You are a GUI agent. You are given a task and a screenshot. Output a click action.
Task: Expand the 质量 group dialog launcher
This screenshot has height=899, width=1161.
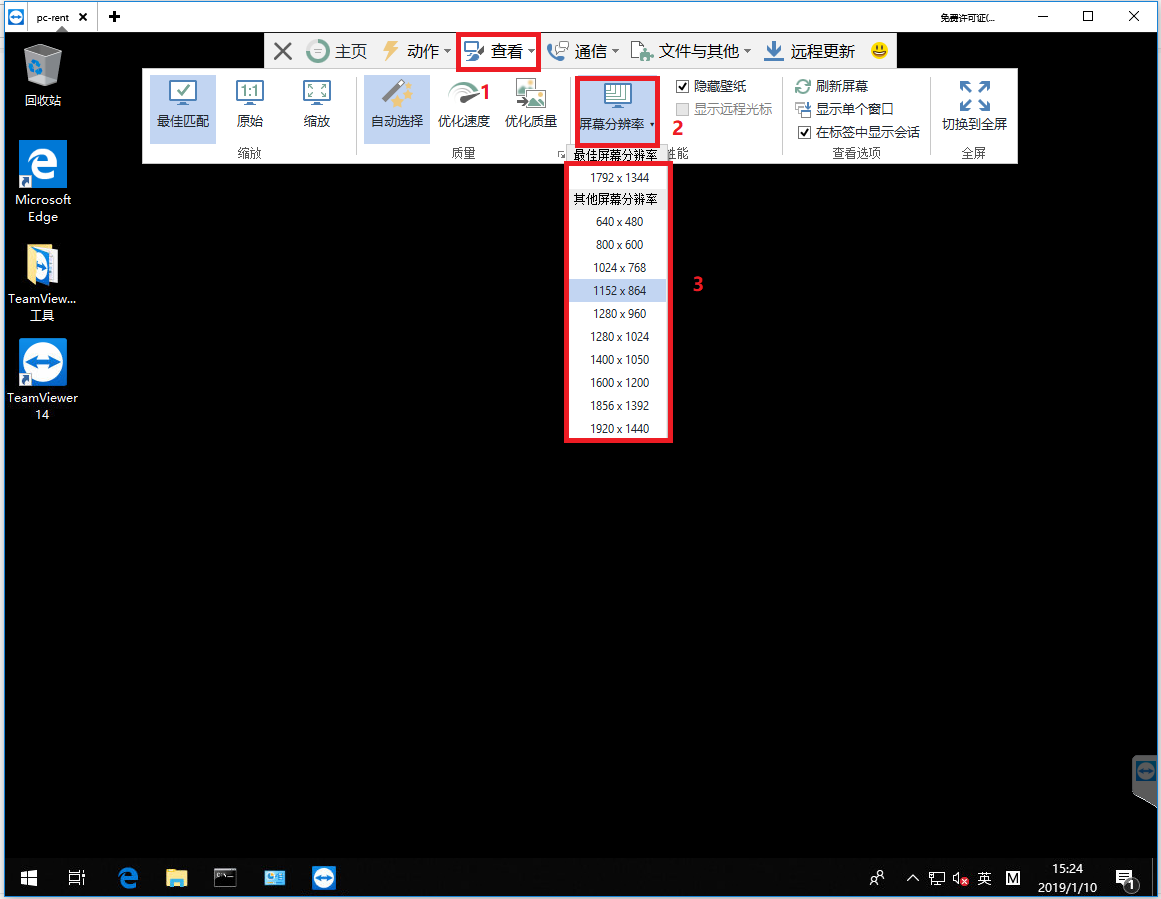click(561, 154)
